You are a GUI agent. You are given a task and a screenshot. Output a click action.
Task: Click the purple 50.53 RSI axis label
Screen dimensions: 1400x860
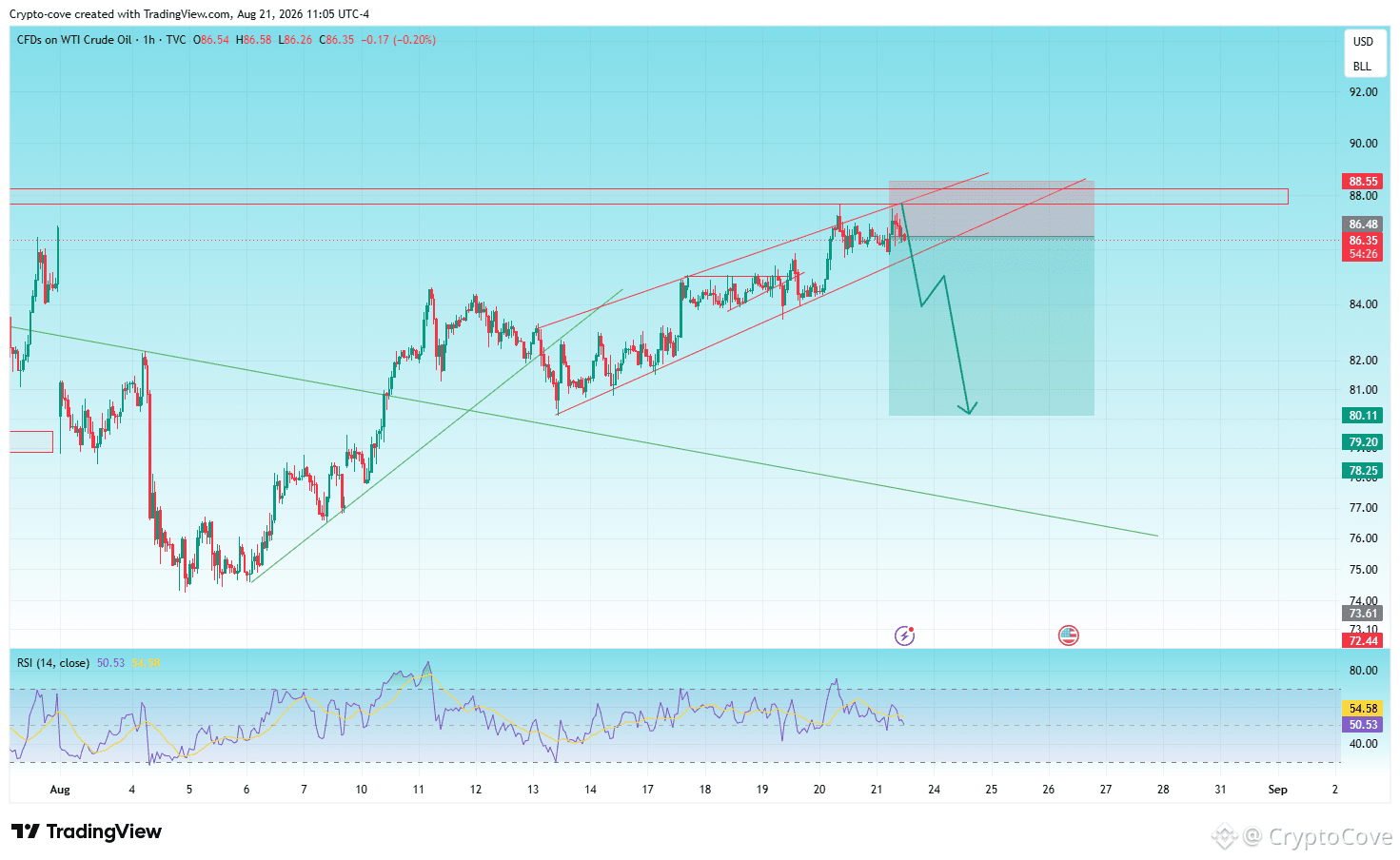pos(1363,725)
